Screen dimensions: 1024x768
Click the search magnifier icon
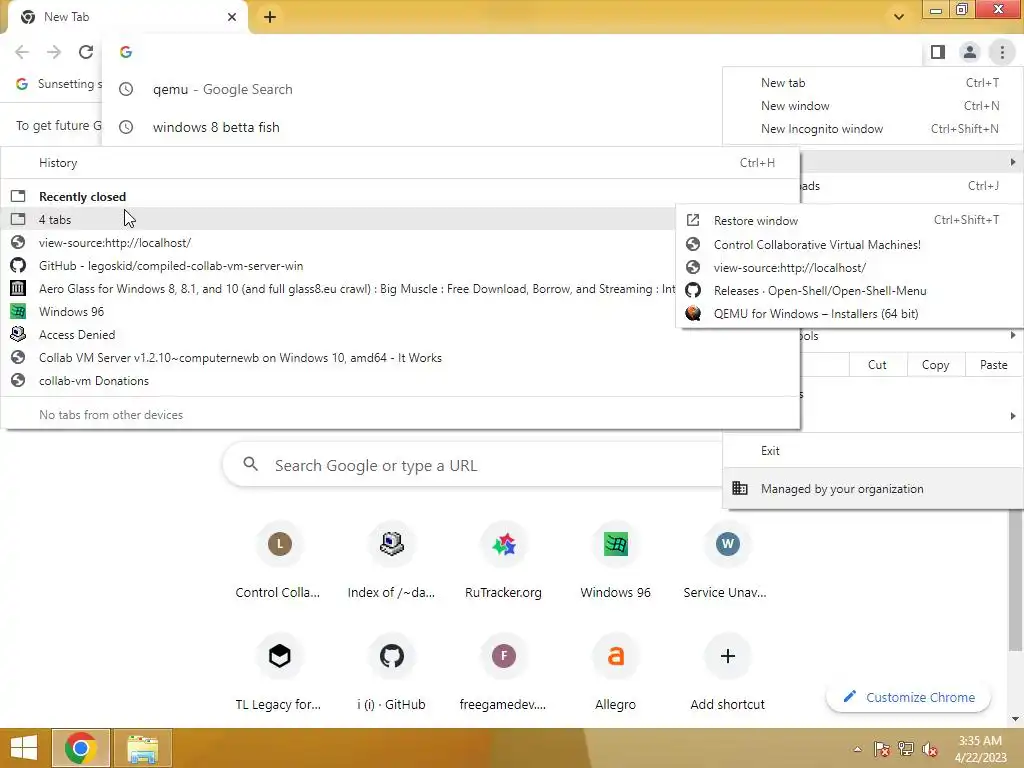[250, 464]
